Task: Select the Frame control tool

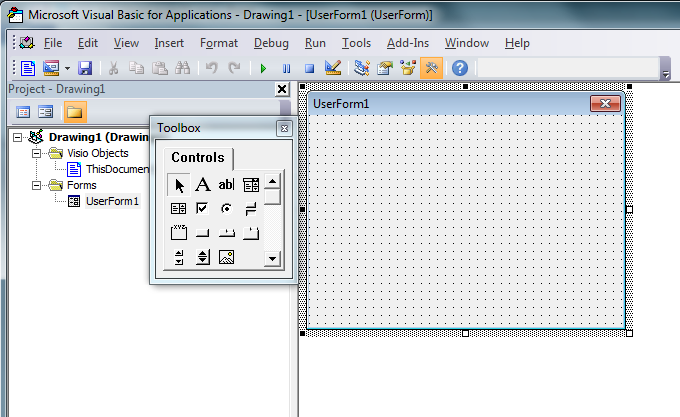Action: 178,232
